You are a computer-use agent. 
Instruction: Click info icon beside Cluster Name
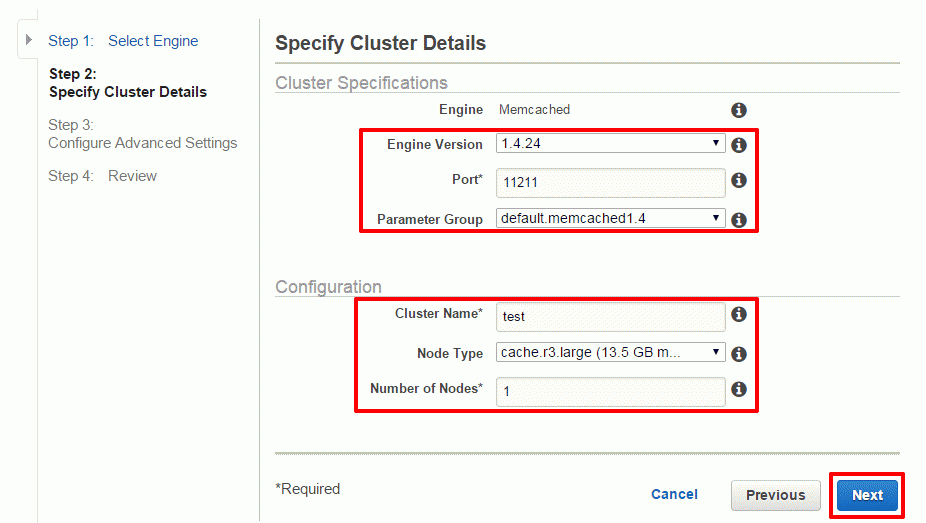pyautogui.click(x=738, y=314)
